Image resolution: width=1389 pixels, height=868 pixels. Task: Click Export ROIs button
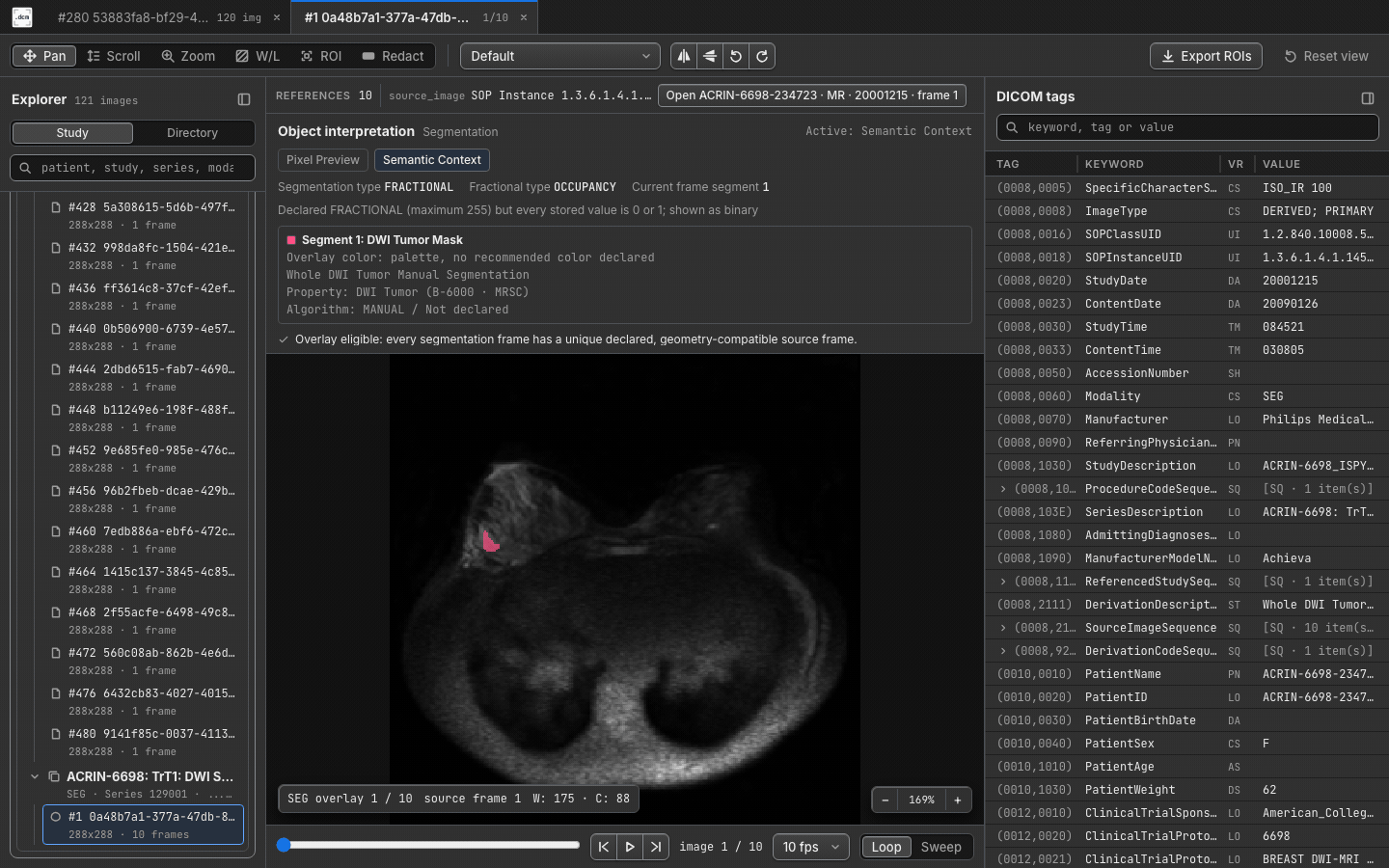(1207, 56)
